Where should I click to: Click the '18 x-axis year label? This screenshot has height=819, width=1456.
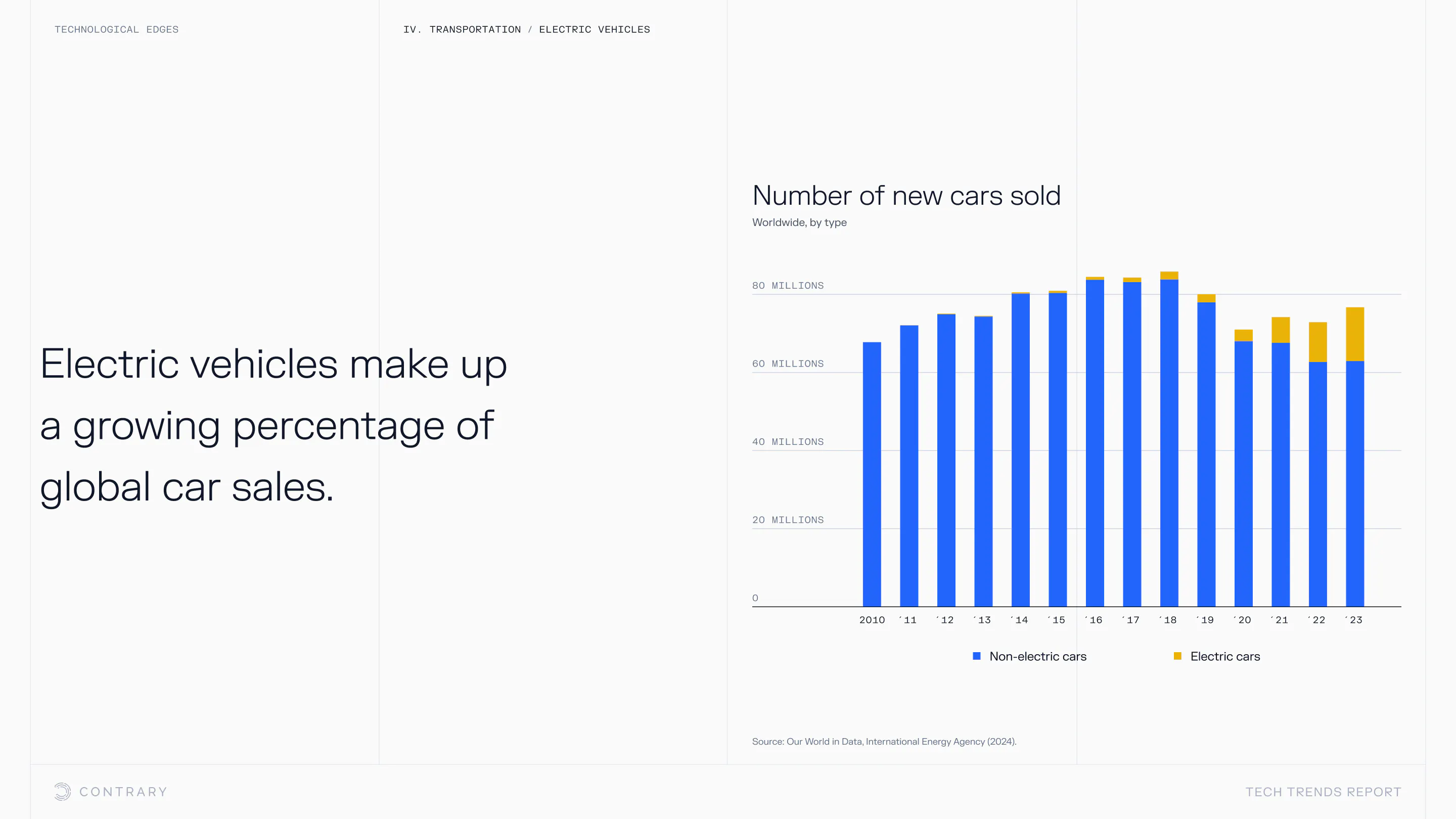(x=1168, y=620)
